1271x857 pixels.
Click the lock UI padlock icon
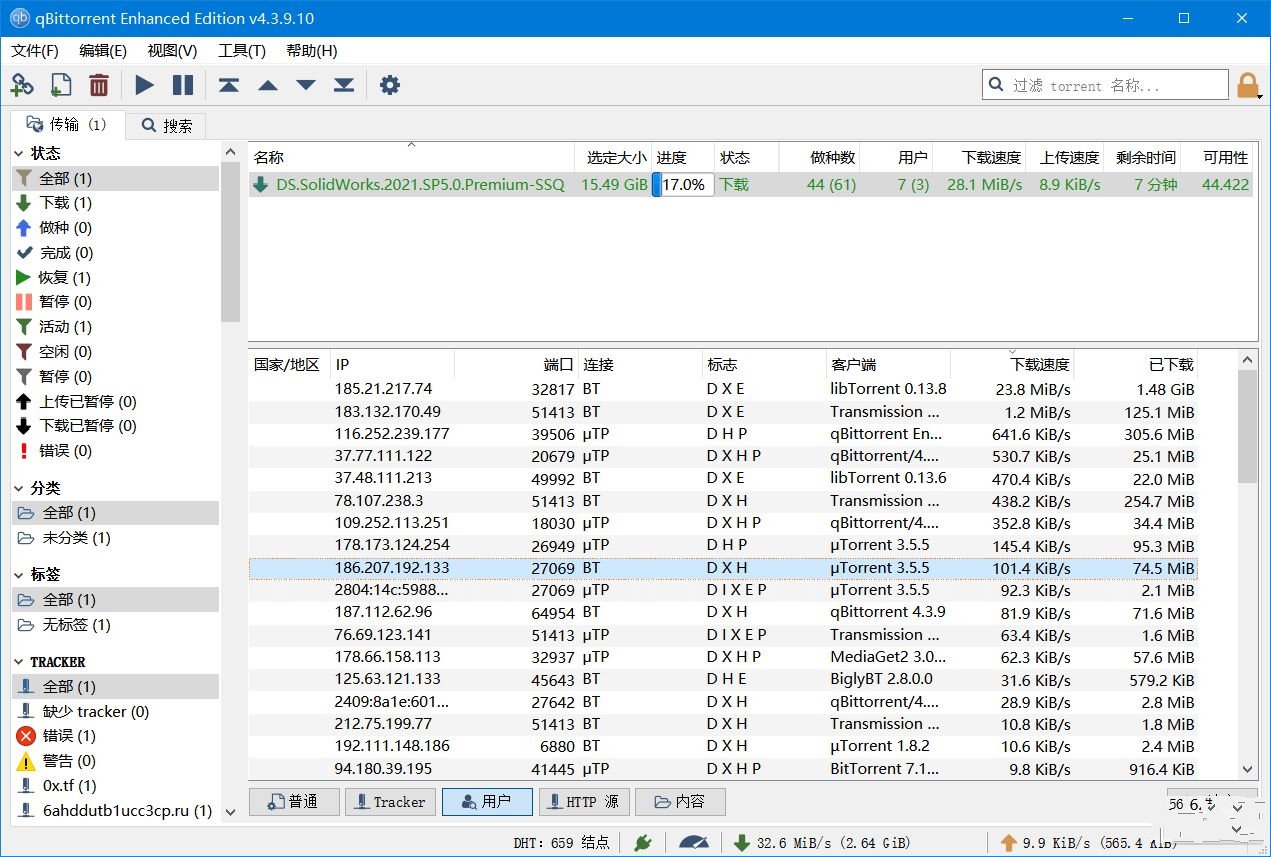1247,85
